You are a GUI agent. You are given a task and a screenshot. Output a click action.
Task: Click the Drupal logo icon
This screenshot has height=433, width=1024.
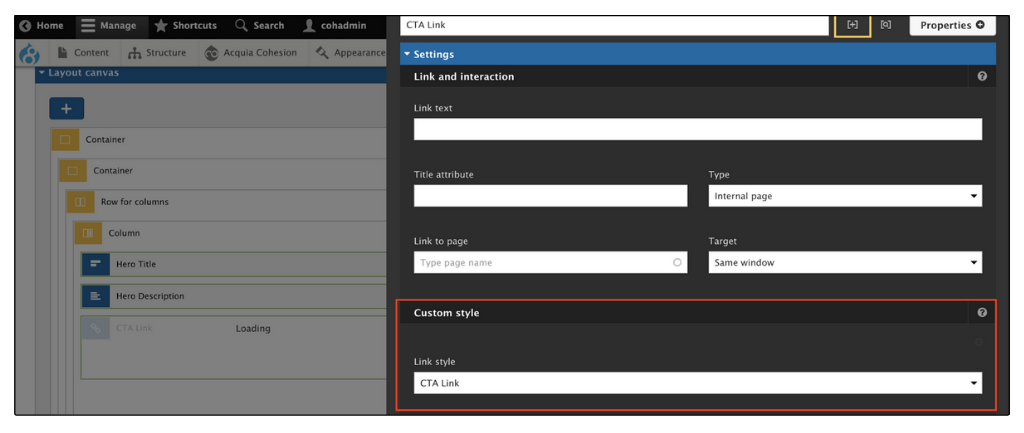(30, 53)
